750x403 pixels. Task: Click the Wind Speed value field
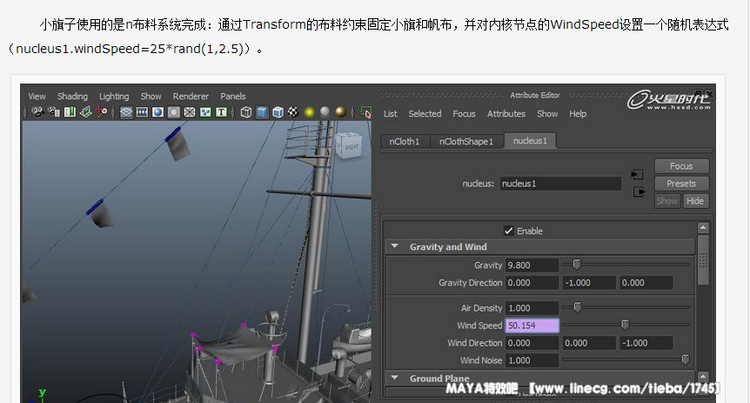[x=532, y=326]
